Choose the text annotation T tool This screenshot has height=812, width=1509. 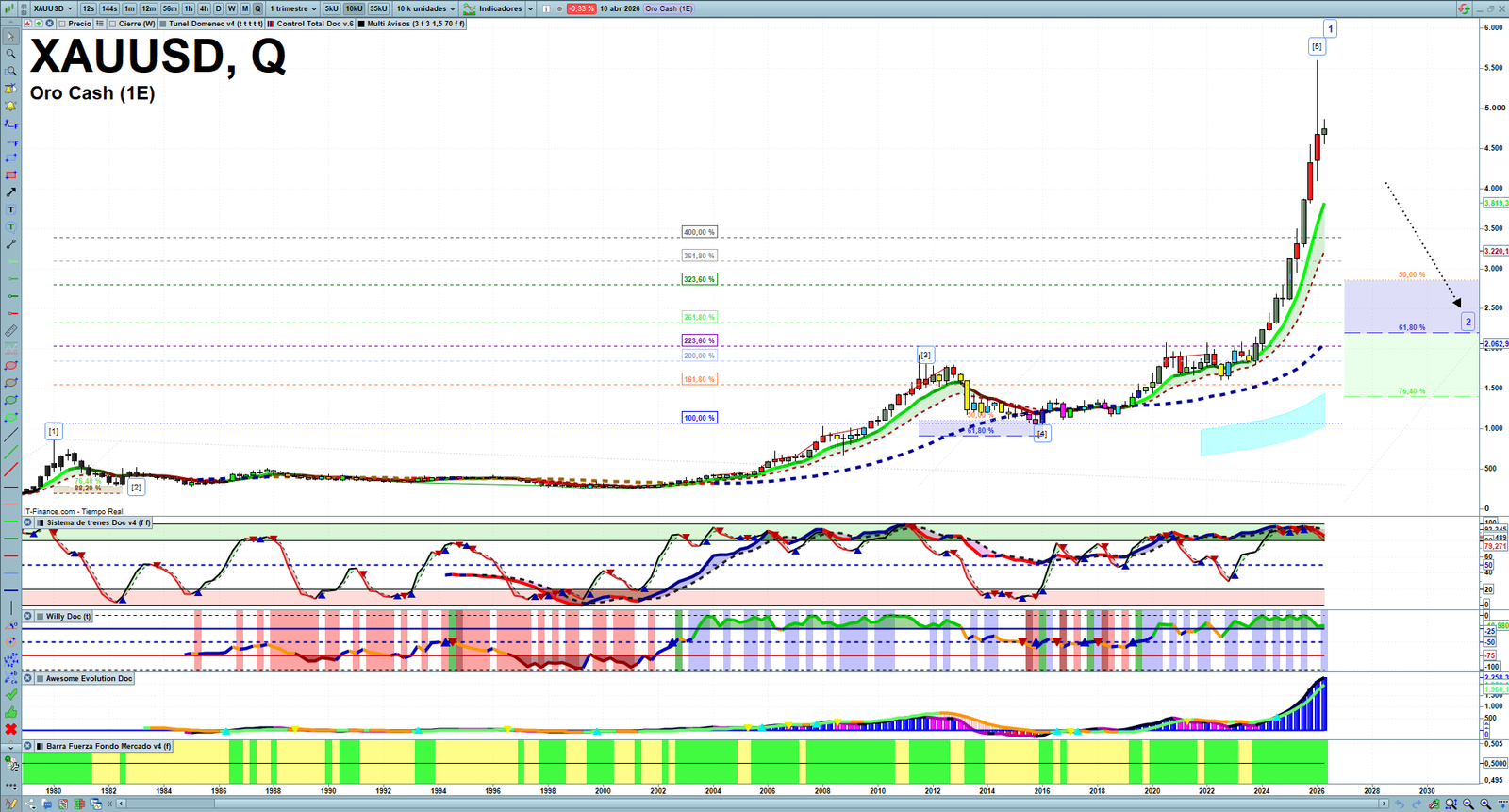pyautogui.click(x=10, y=209)
